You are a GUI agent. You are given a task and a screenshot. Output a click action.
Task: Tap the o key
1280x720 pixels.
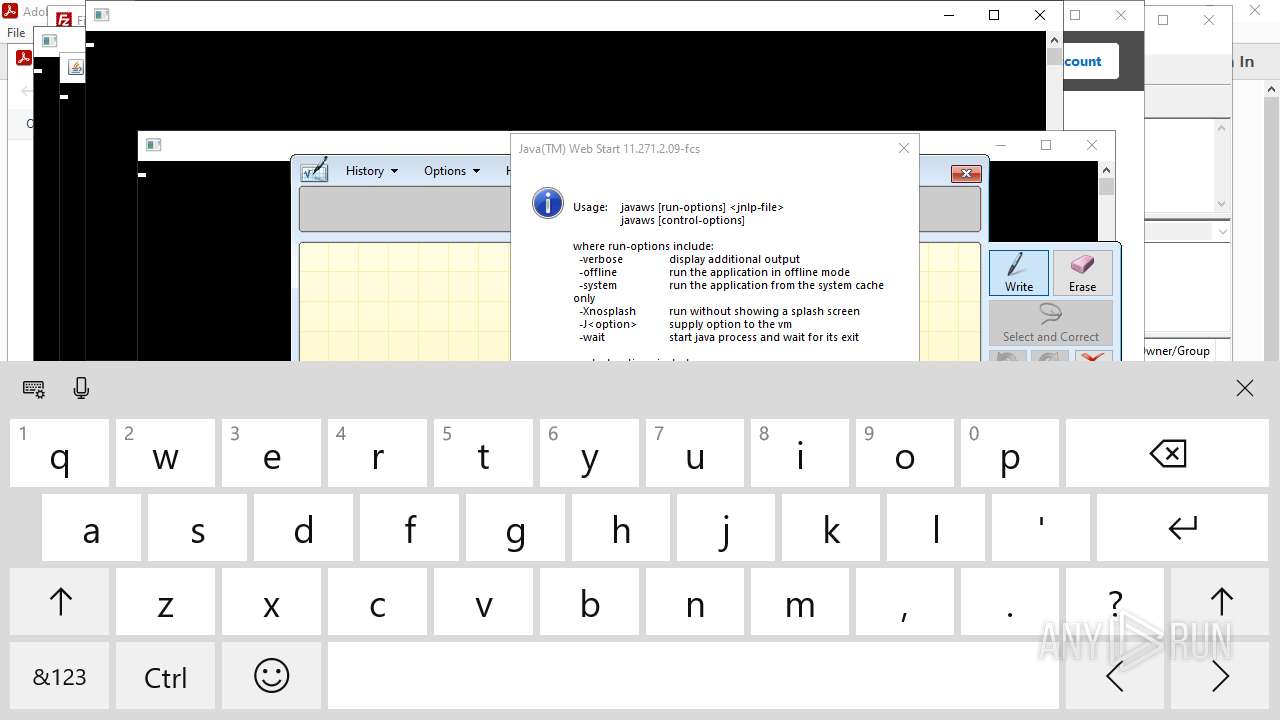coord(905,453)
